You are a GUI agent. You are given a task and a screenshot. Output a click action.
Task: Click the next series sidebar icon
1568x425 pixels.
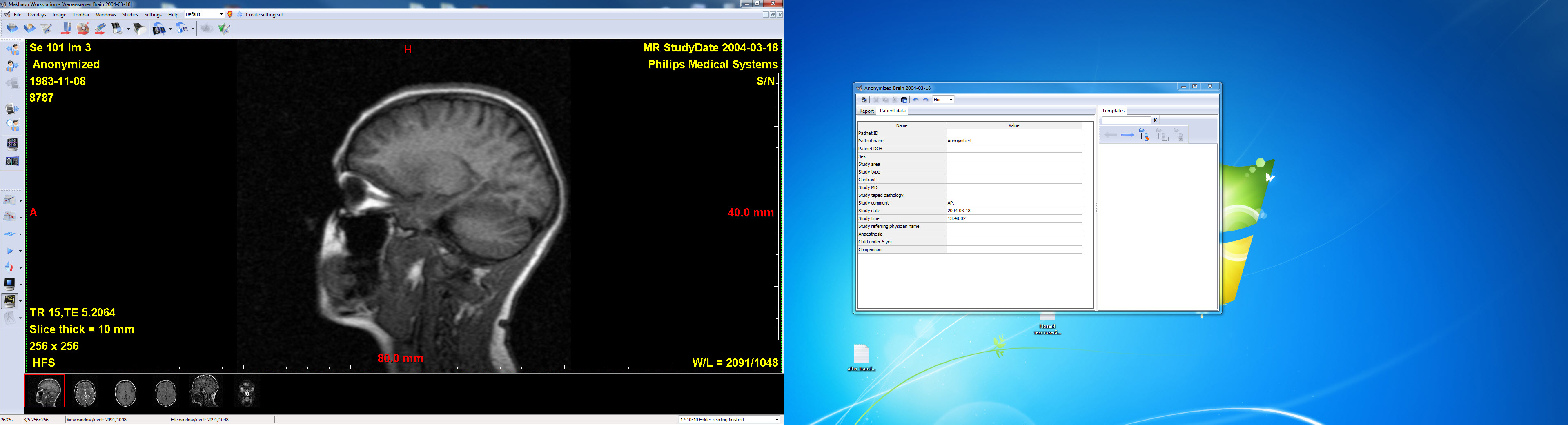(12, 109)
